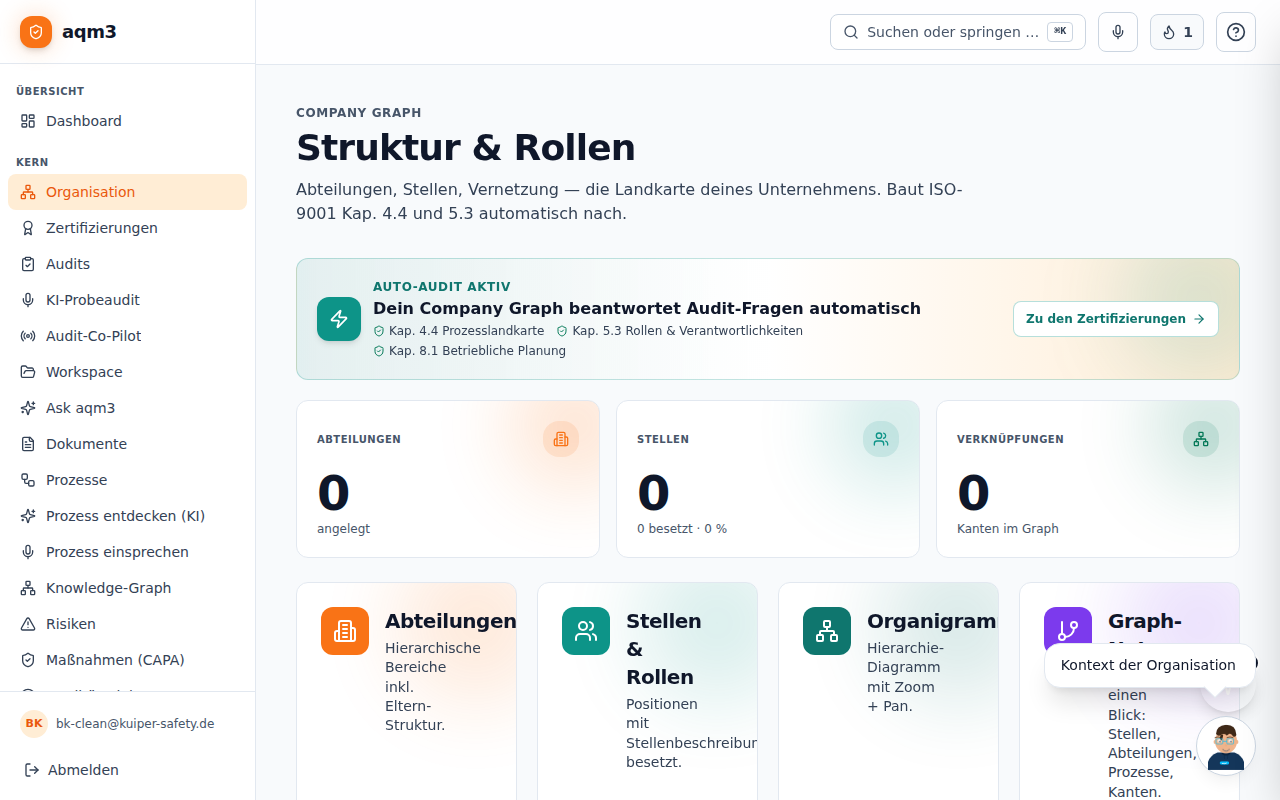Open the help question mark button

(1236, 32)
